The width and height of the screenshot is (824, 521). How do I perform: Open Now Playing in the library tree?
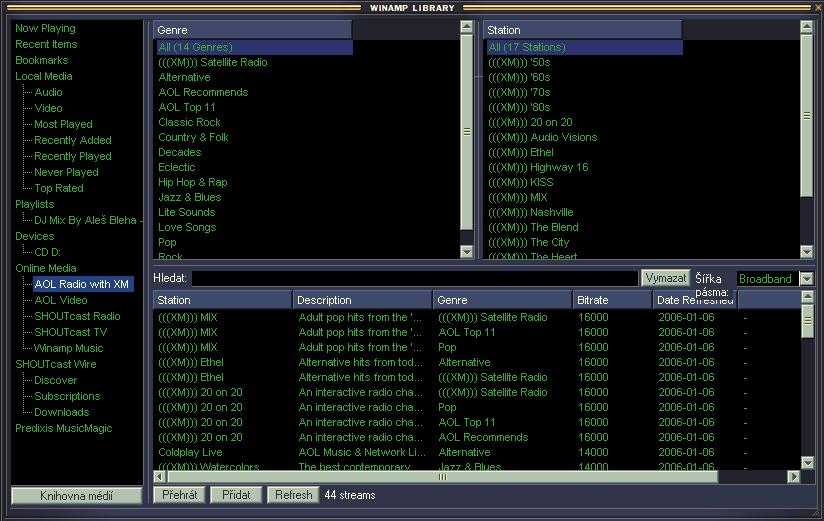pyautogui.click(x=45, y=28)
